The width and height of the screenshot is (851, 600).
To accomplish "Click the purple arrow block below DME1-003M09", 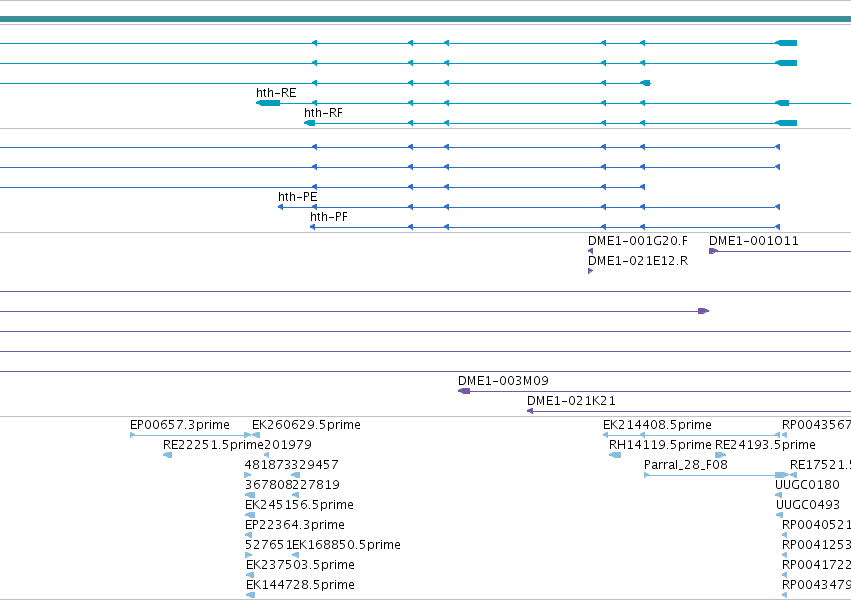I will (x=464, y=391).
